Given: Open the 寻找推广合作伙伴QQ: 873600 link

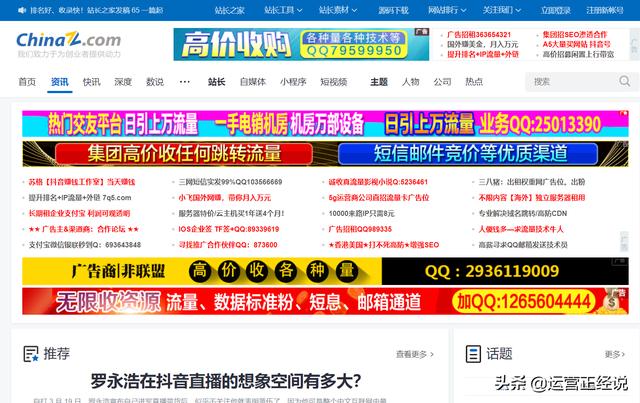Looking at the screenshot, I should pyautogui.click(x=228, y=245).
